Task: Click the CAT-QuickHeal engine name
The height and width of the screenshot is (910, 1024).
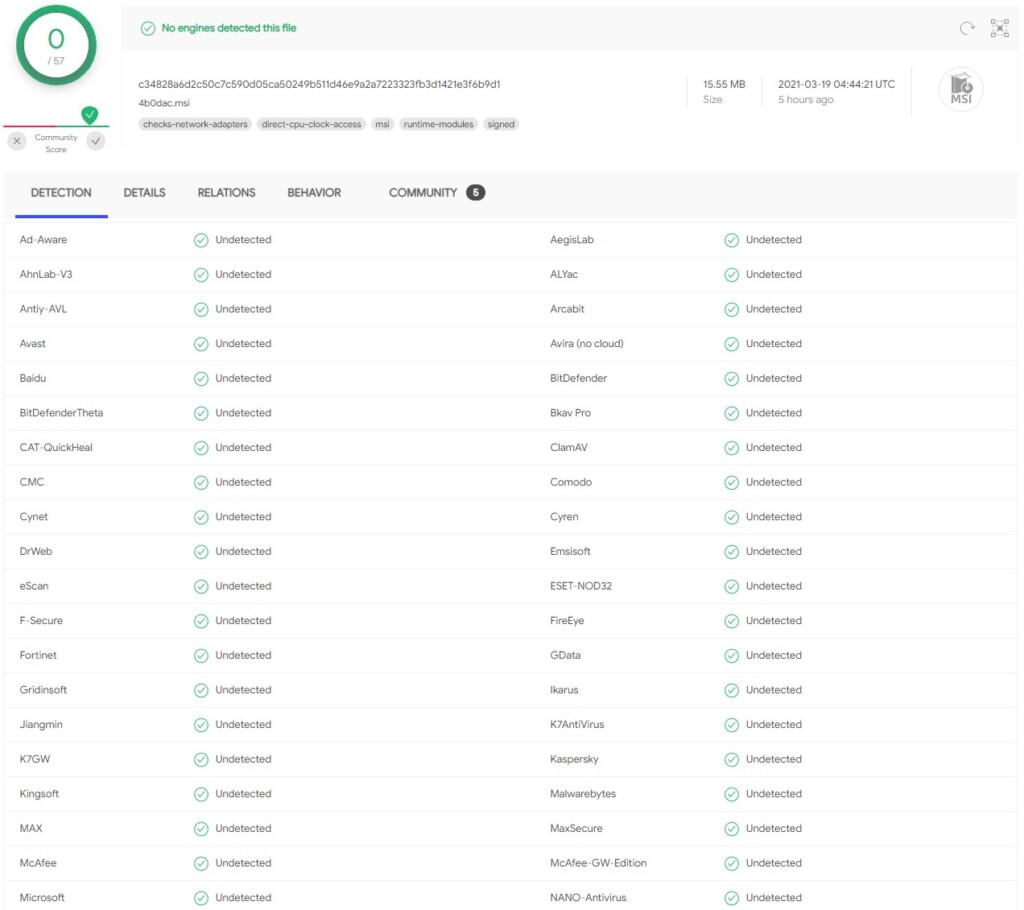Action: click(56, 447)
